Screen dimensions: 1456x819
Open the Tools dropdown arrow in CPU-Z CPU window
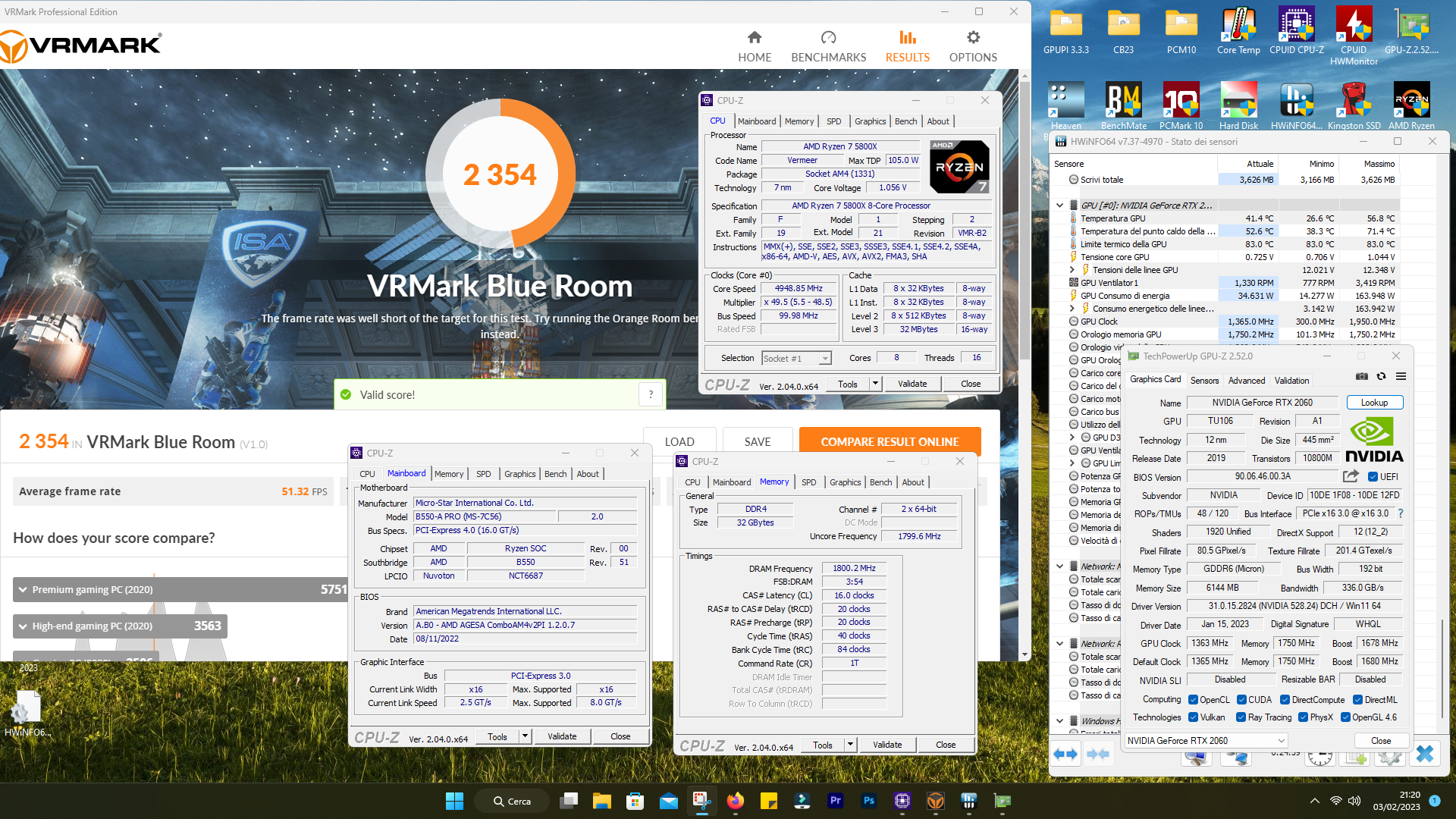[x=875, y=384]
